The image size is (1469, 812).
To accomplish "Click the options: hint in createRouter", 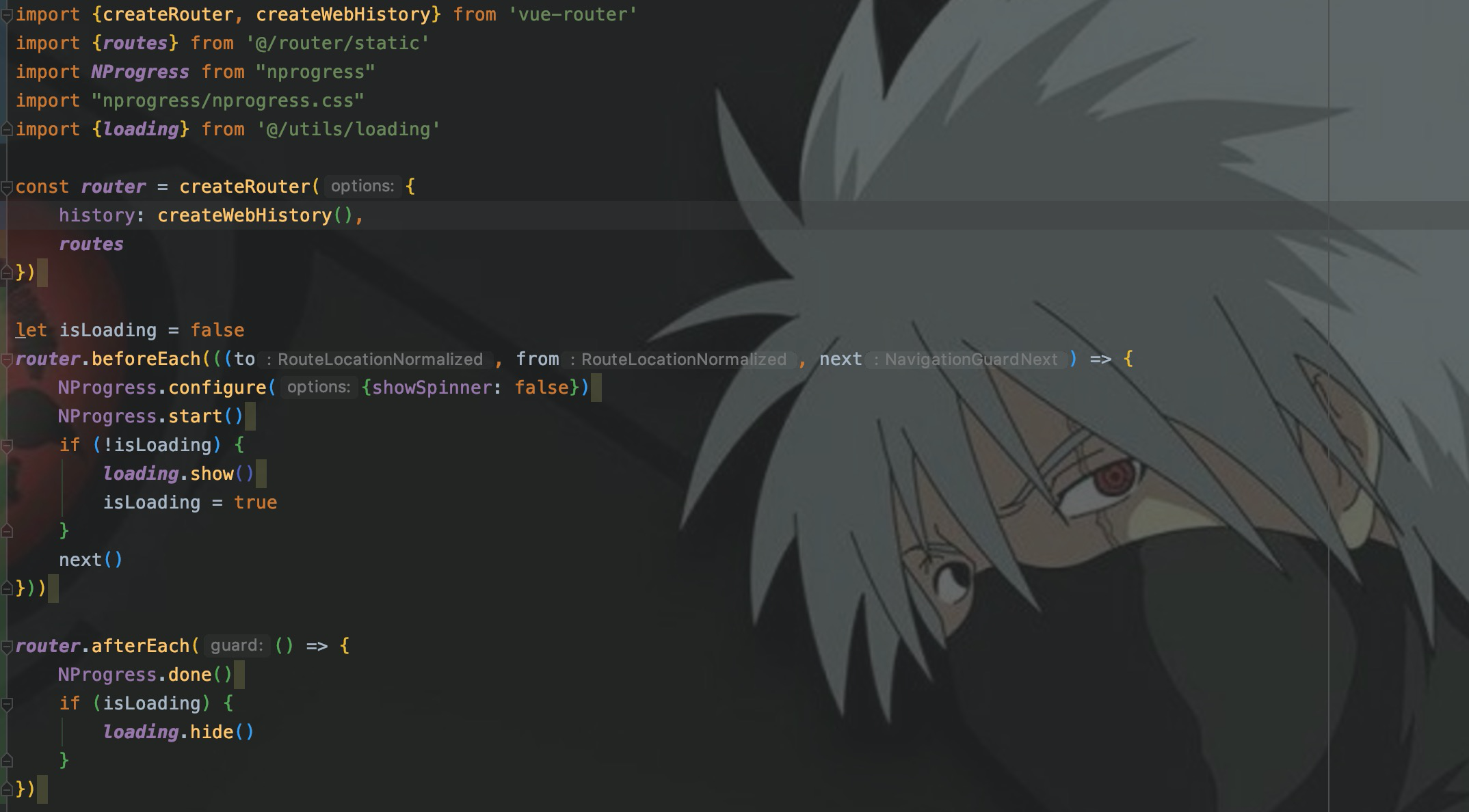I will (362, 187).
